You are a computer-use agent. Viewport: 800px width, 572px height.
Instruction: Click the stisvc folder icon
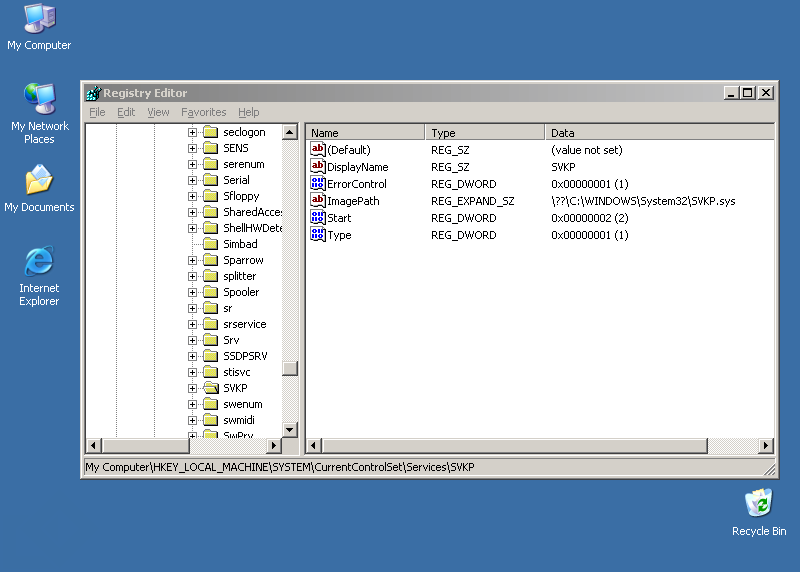(x=211, y=372)
